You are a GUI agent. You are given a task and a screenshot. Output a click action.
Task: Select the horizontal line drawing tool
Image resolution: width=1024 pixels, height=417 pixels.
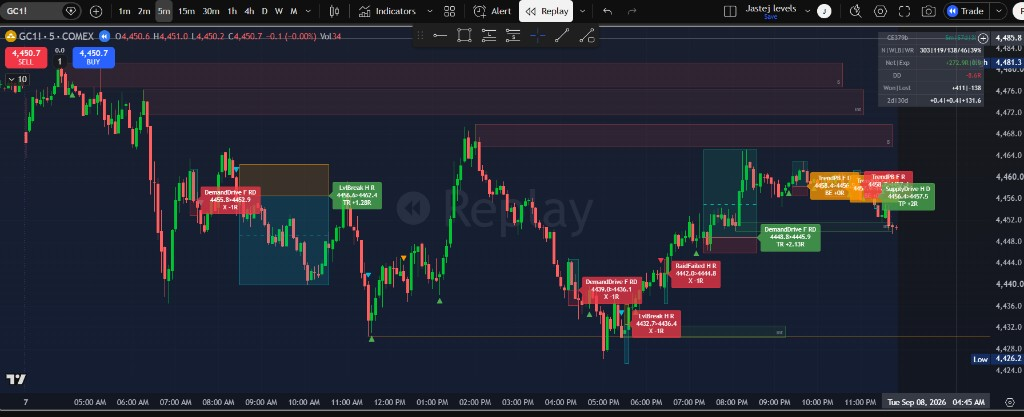(440, 35)
